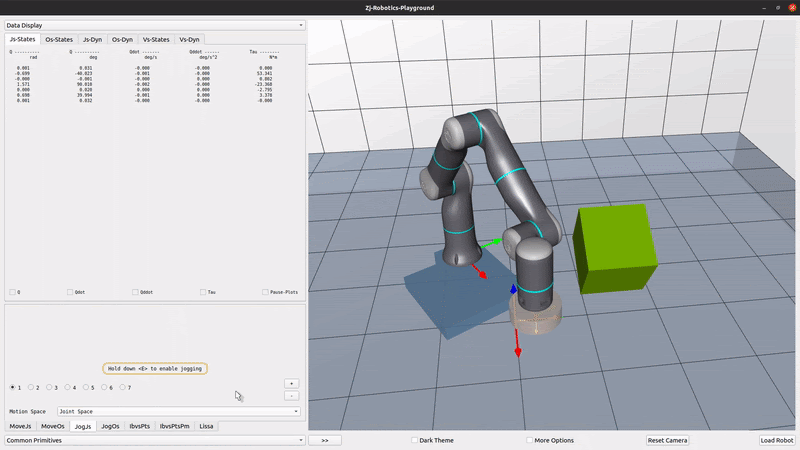Click the minus jog decrement button
This screenshot has height=450, width=800.
click(291, 395)
